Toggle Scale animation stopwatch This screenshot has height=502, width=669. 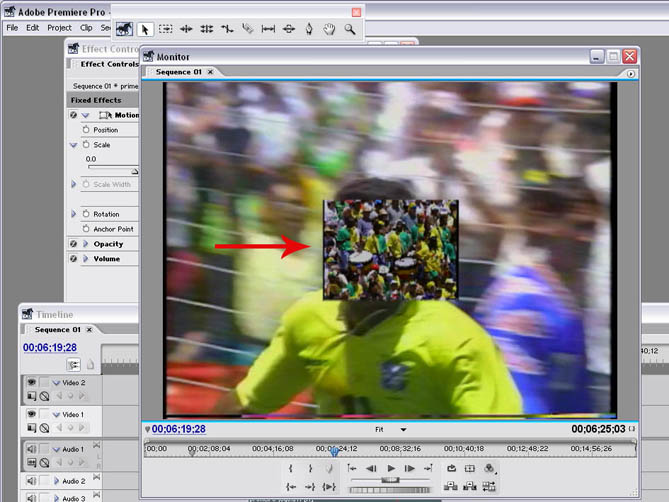86,145
